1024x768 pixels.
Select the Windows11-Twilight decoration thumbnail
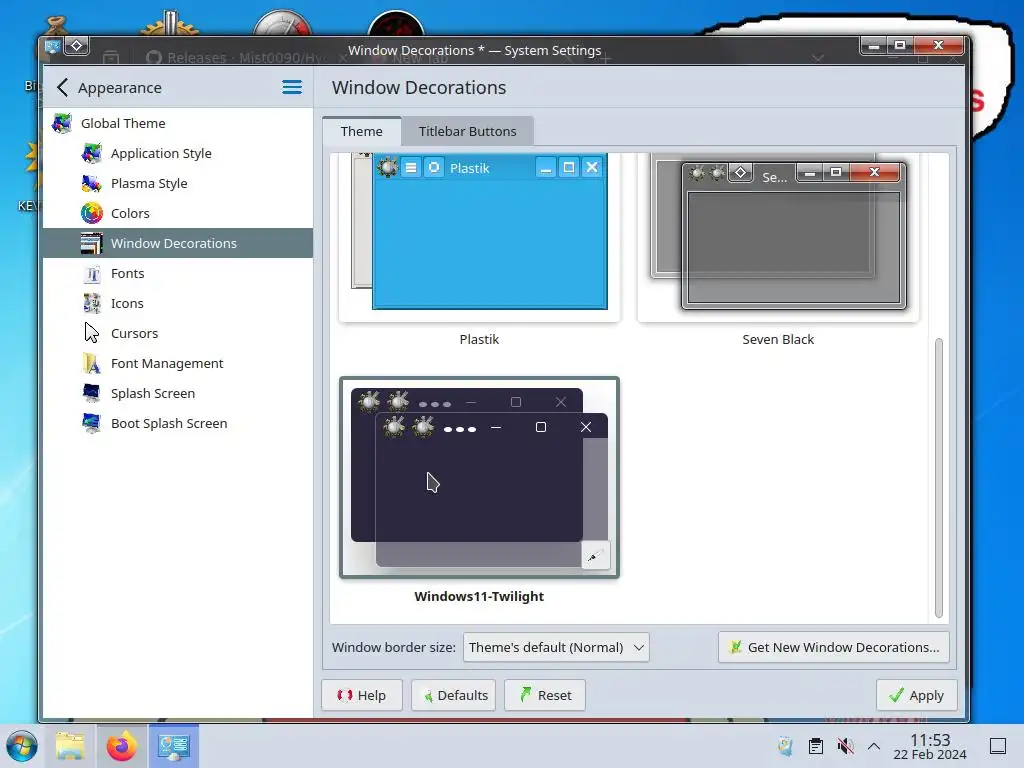[479, 477]
